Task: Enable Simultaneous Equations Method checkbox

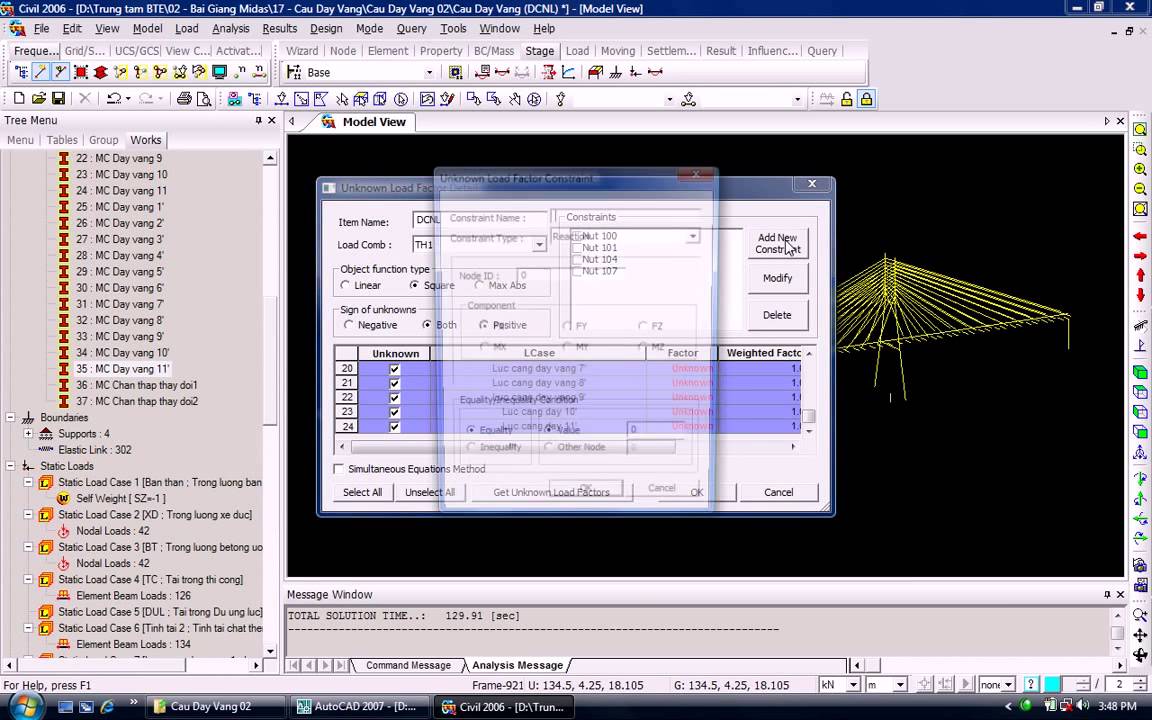Action: (339, 469)
